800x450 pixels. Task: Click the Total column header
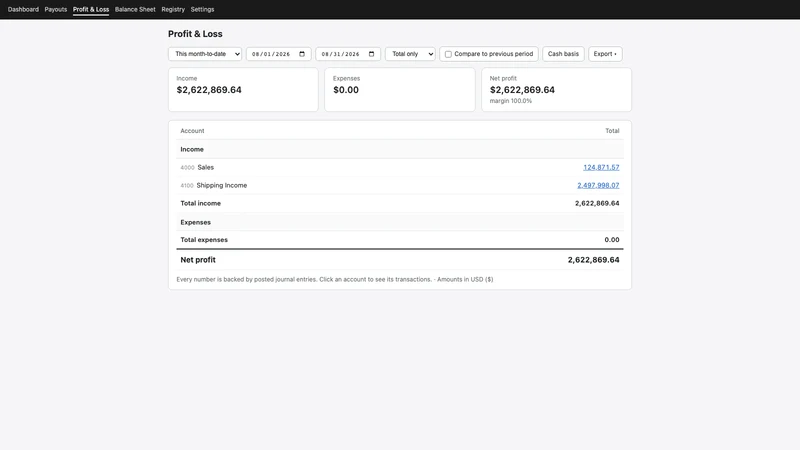point(612,131)
